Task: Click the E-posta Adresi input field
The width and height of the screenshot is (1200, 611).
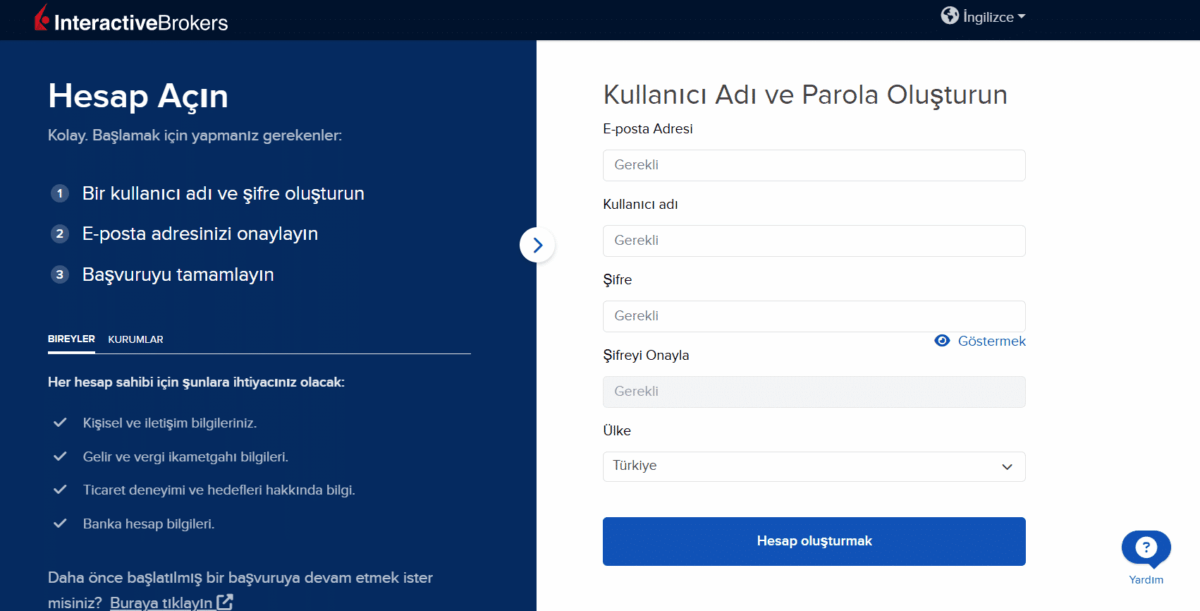Action: tap(814, 165)
